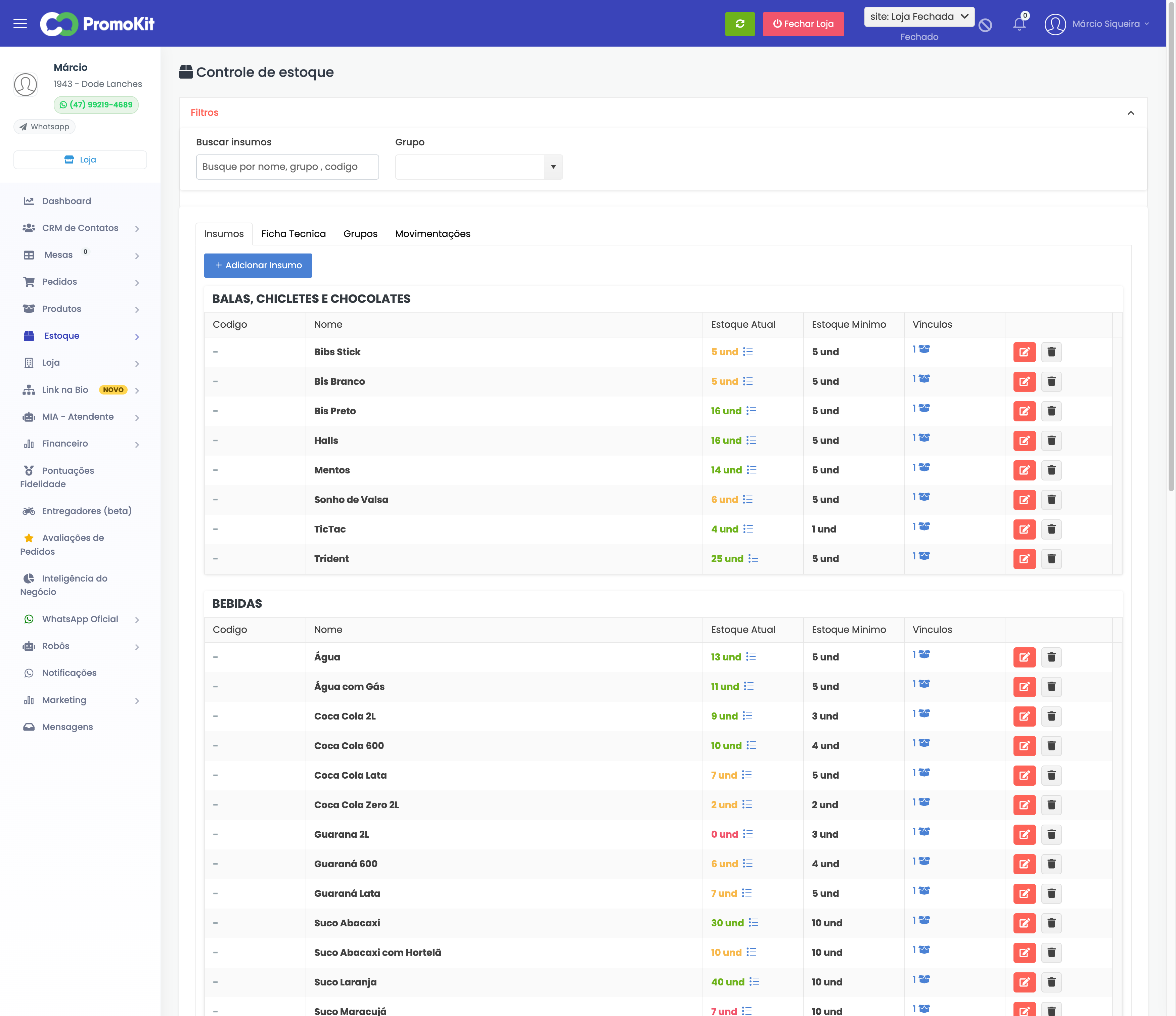Open the site Loja Fechada dropdown
The height and width of the screenshot is (1016, 1176).
[919, 16]
